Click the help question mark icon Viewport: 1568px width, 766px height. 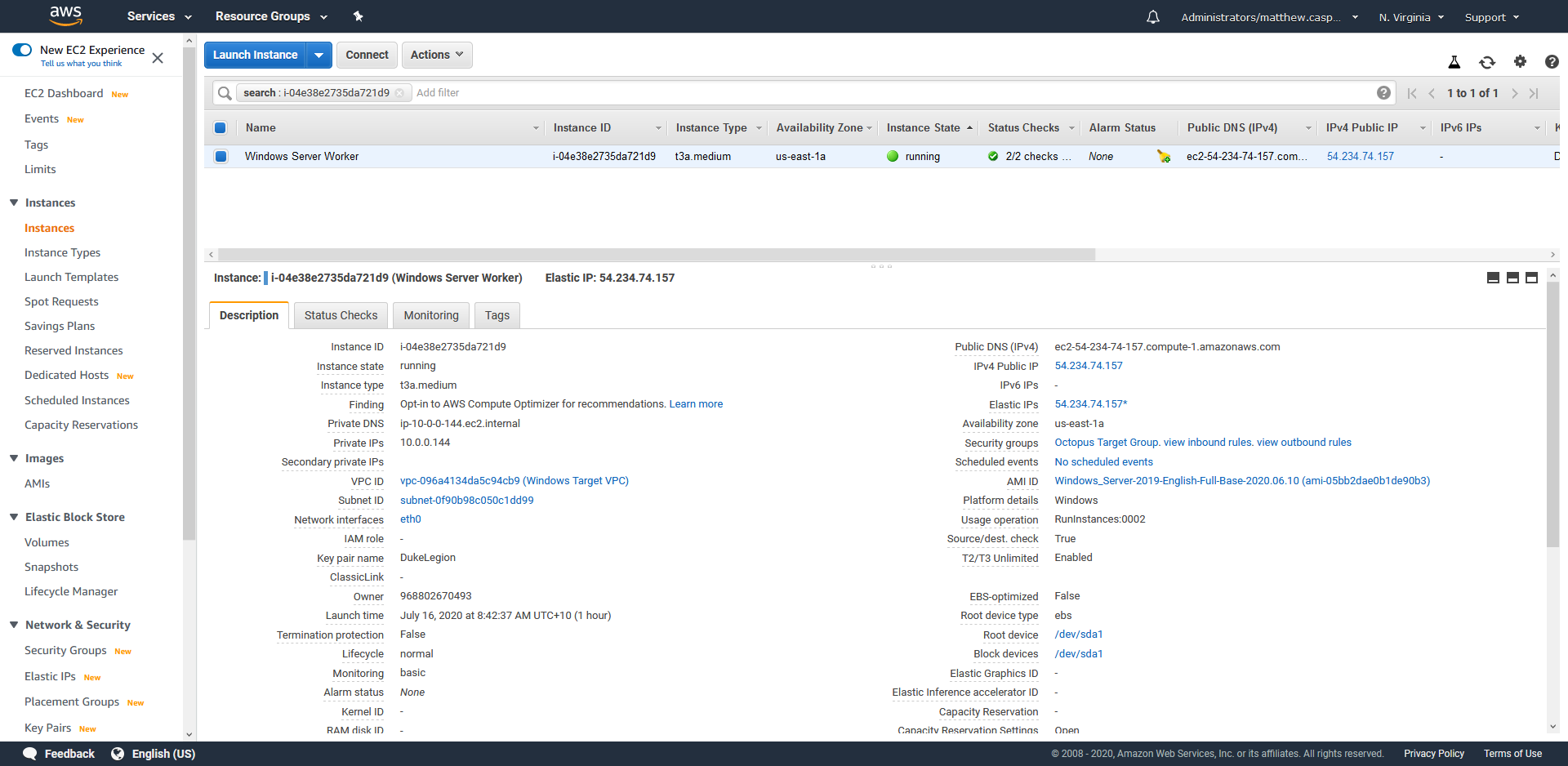(x=1552, y=62)
